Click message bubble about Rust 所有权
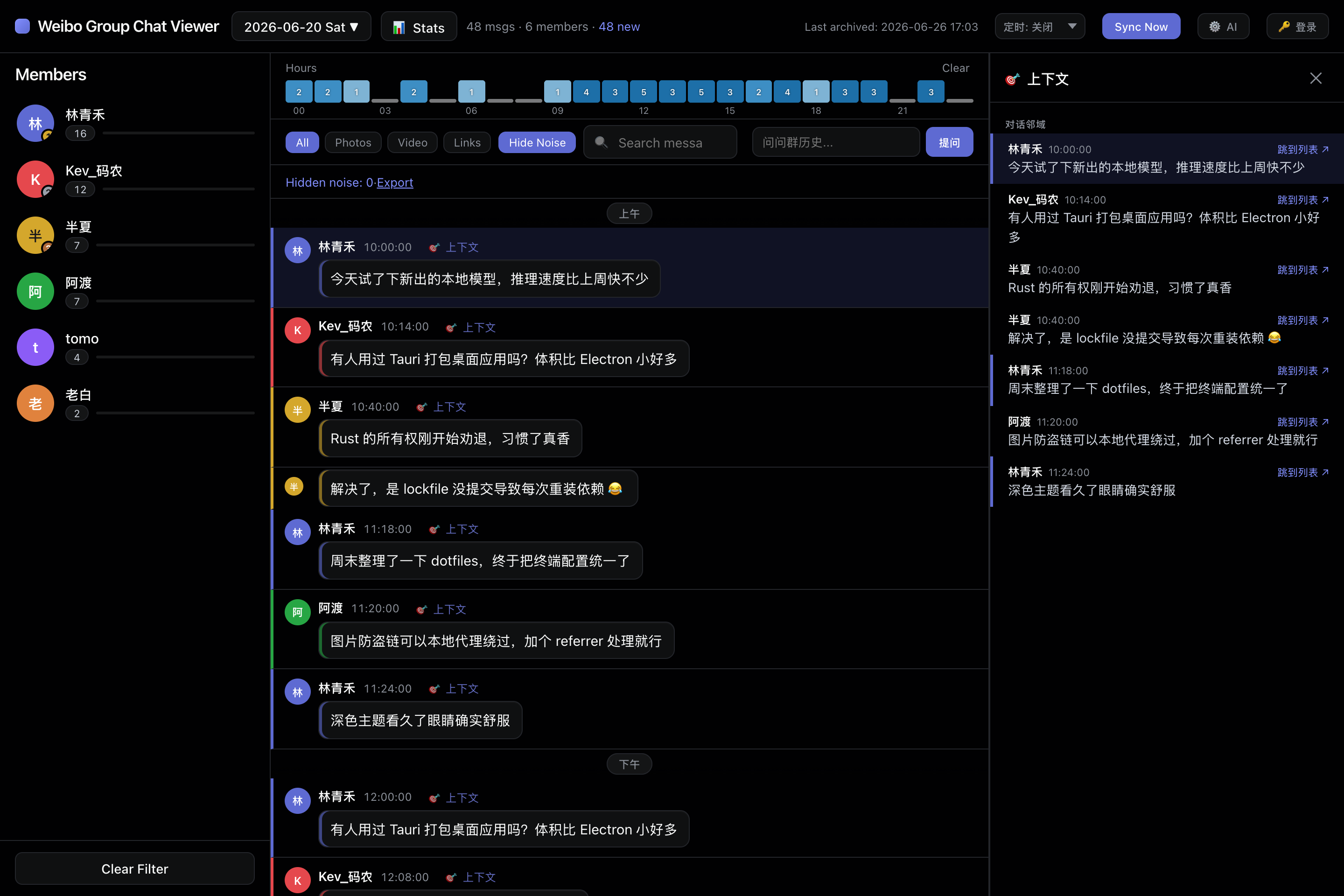1344x896 pixels. pos(450,438)
